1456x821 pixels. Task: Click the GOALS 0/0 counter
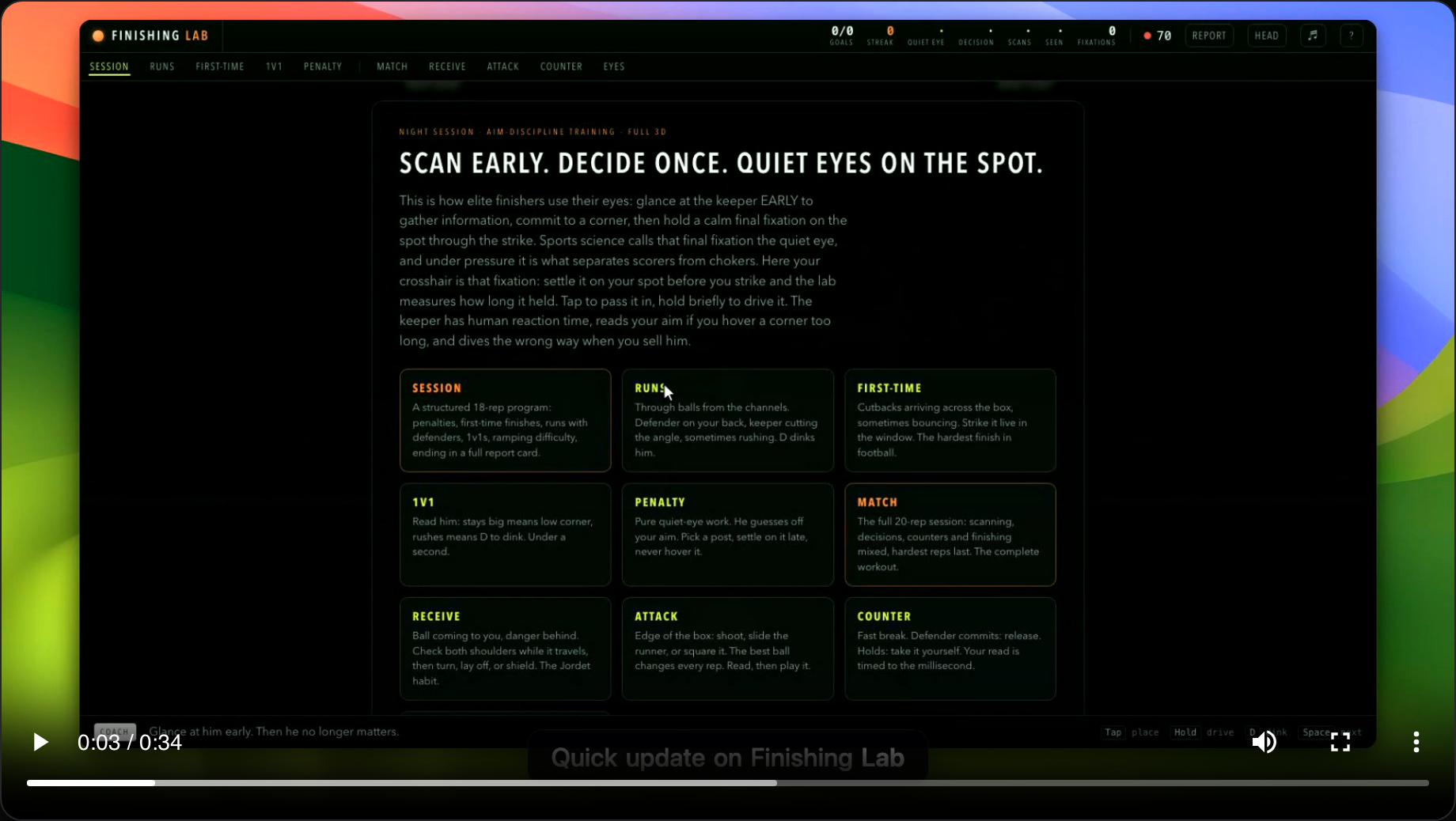tap(841, 36)
